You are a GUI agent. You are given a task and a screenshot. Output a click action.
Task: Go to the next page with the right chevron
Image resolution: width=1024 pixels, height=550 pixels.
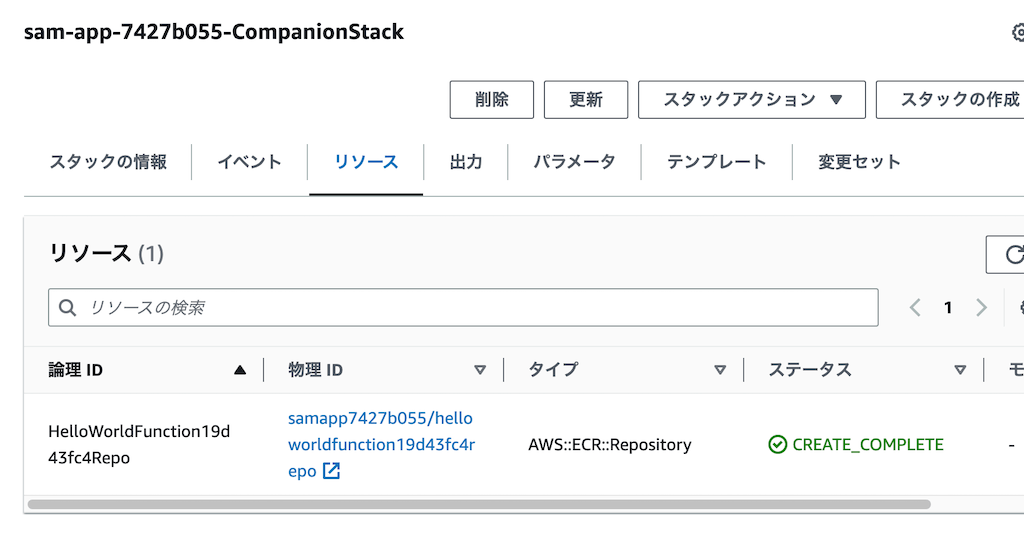click(981, 308)
